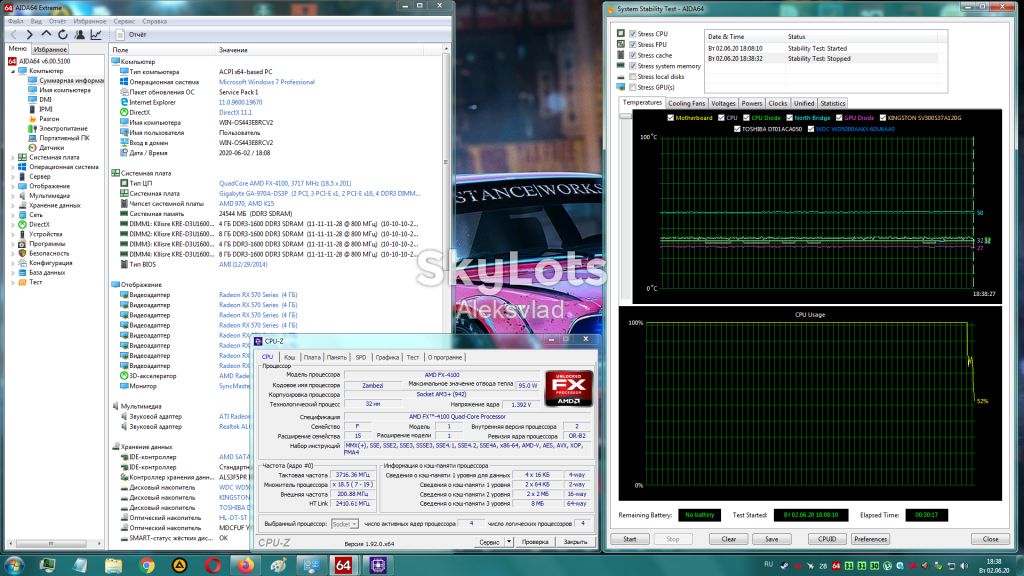Image resolution: width=1024 pixels, height=576 pixels.
Task: Click Закрыть button in CPU-Z
Action: [575, 542]
